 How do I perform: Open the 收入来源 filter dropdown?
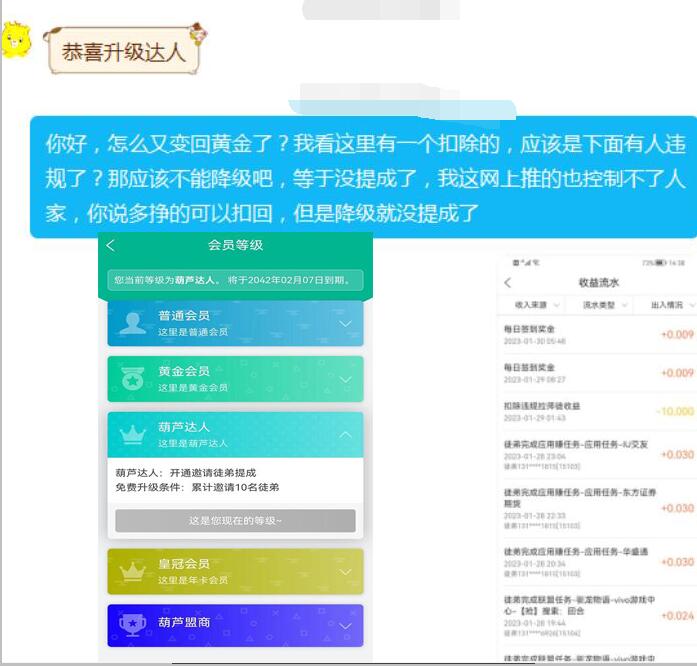pos(533,304)
